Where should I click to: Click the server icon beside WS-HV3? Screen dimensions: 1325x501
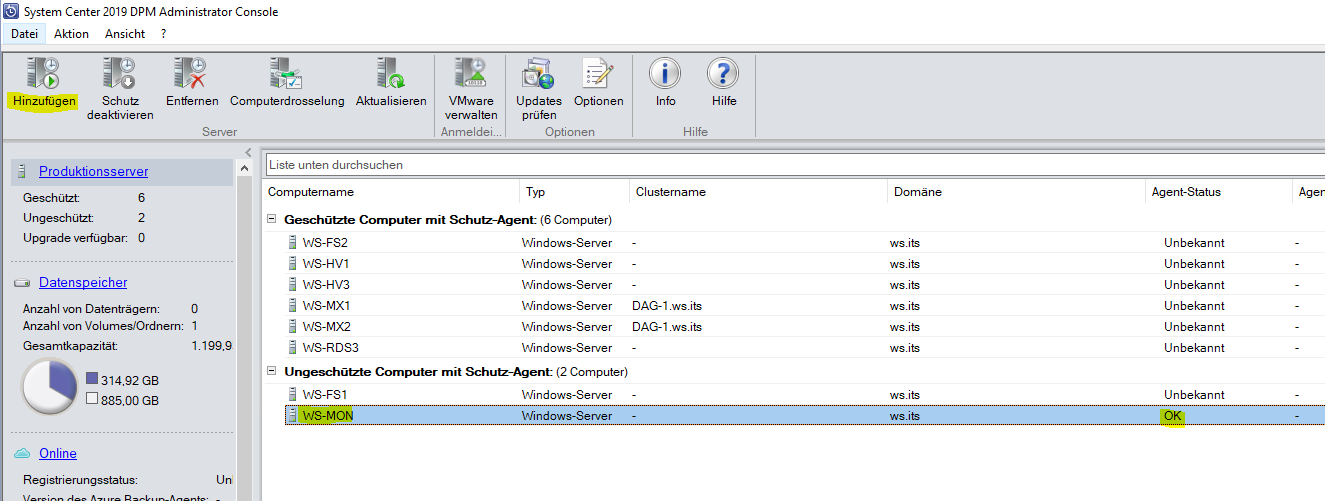(x=293, y=285)
